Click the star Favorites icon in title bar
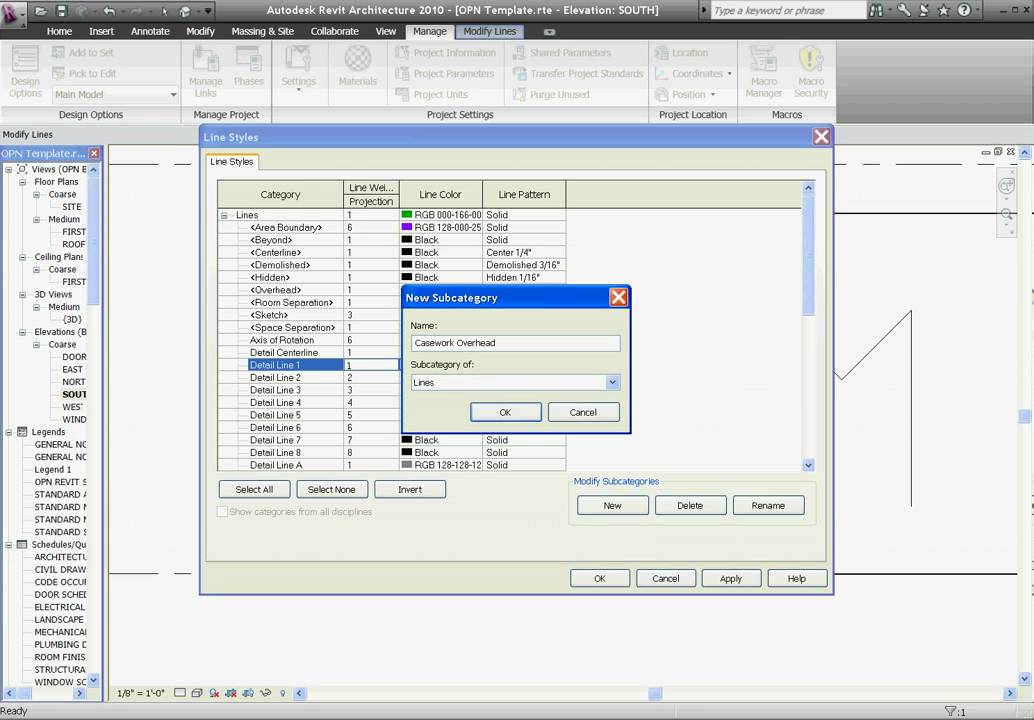 [x=944, y=11]
